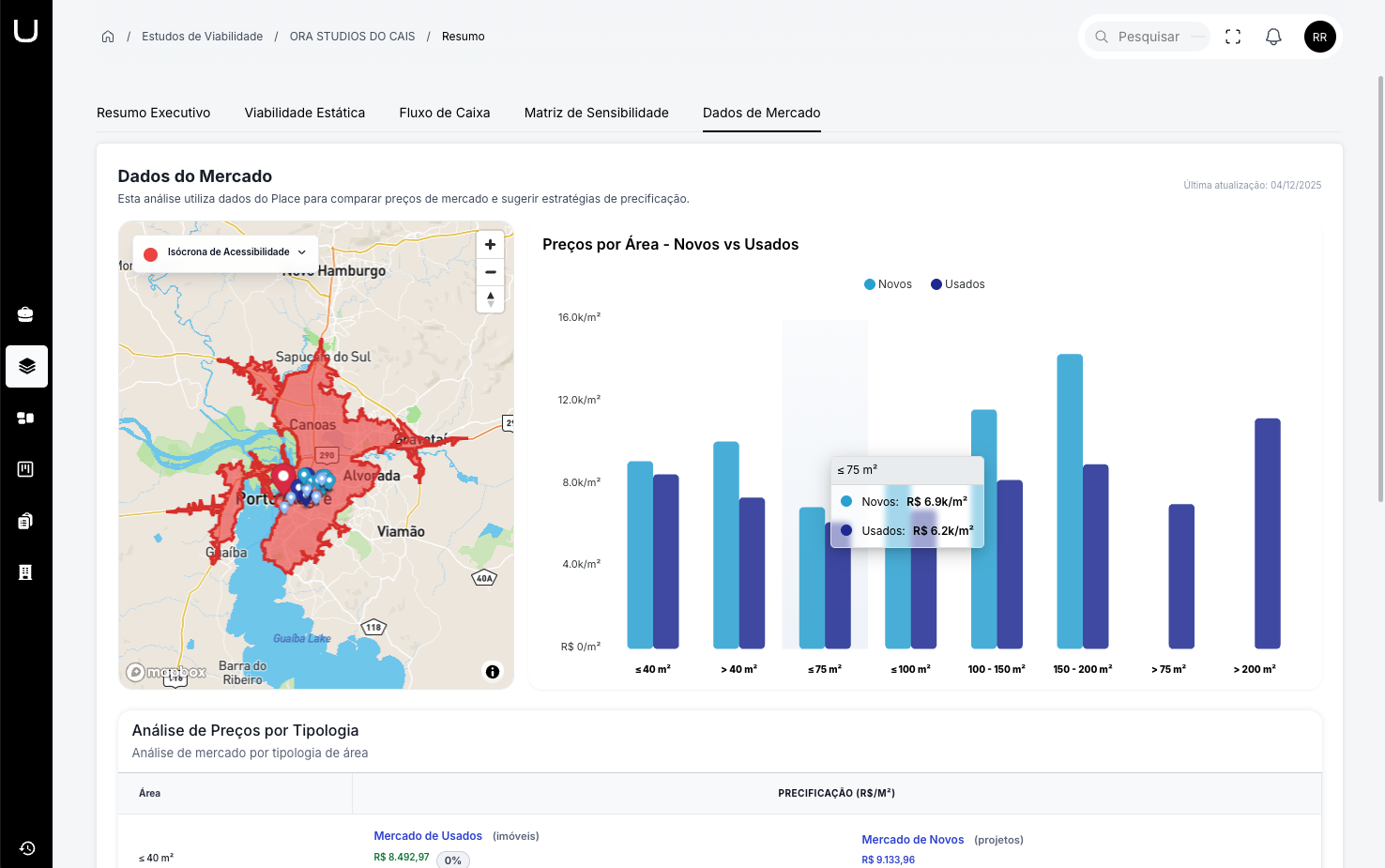Show map attribution info icon
Image resolution: width=1385 pixels, height=868 pixels.
493,671
